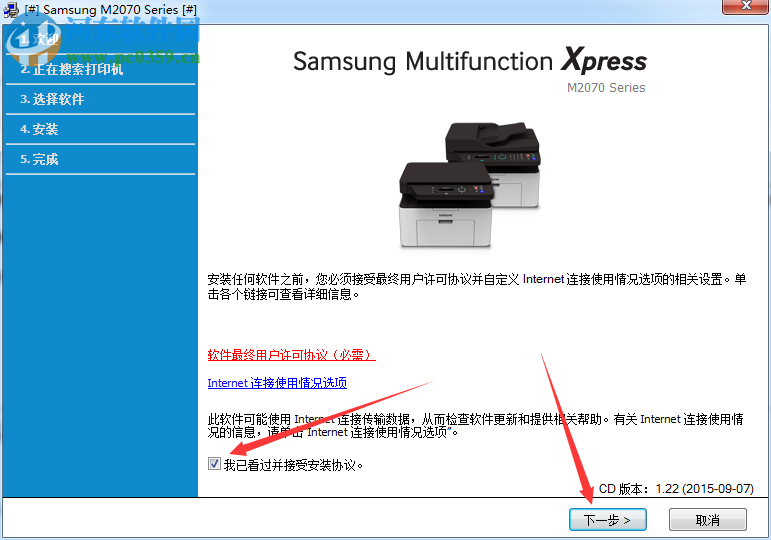
Task: Click the CD 版本: 1.22 (2015-09-07) text
Action: [676, 489]
